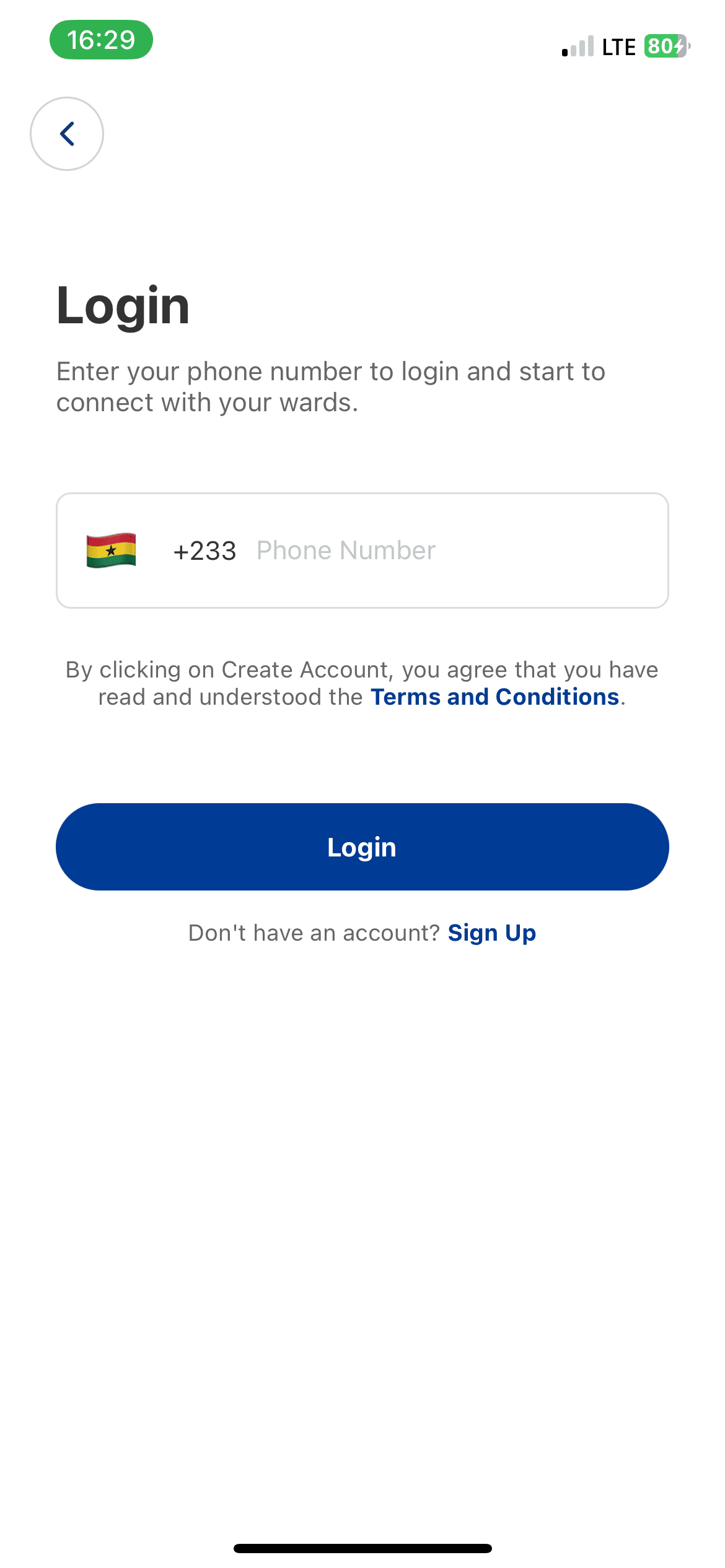725x1568 pixels.
Task: Tap the Ghana flag icon
Action: [111, 551]
